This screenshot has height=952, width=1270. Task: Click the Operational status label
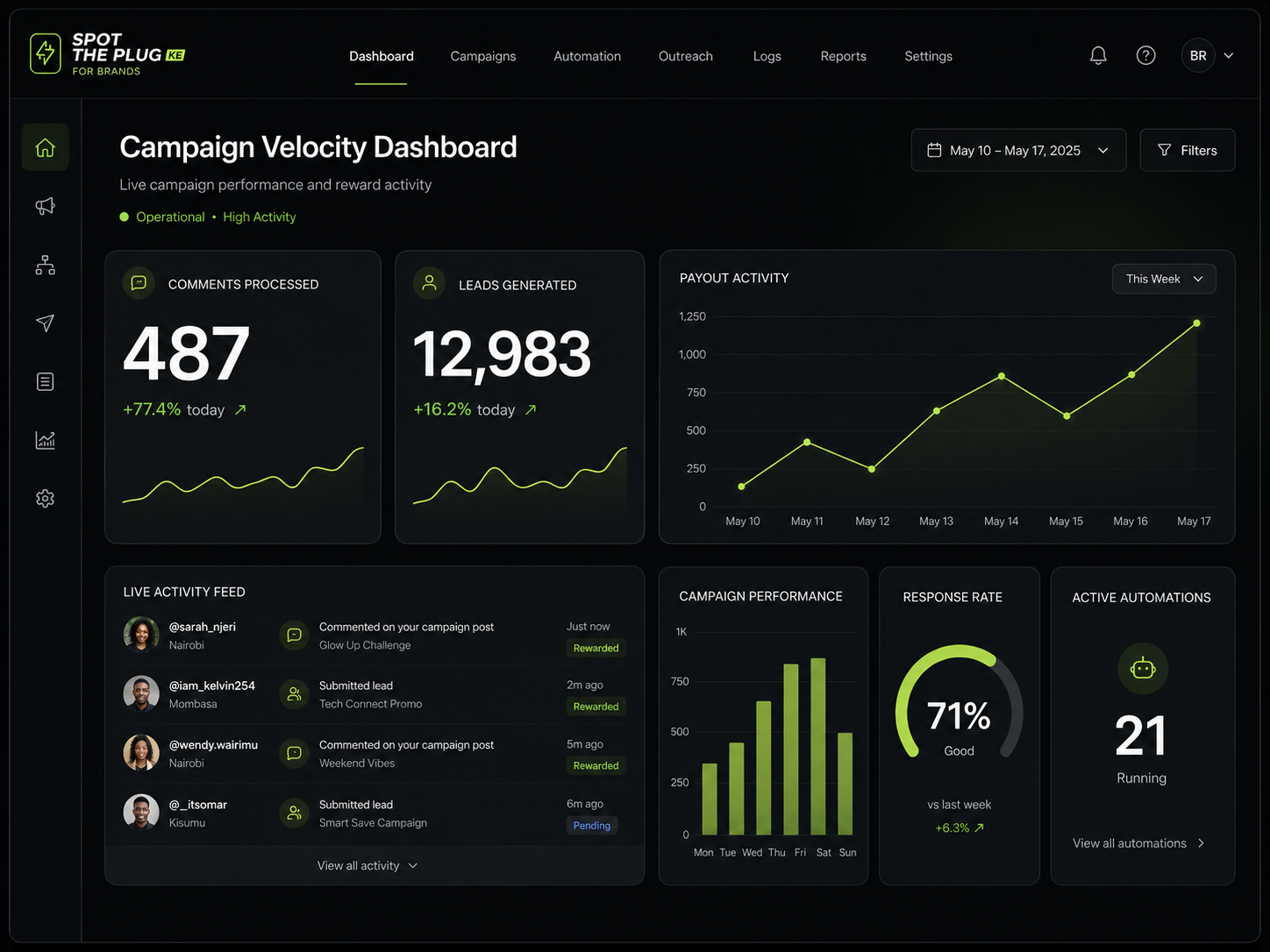pos(170,217)
